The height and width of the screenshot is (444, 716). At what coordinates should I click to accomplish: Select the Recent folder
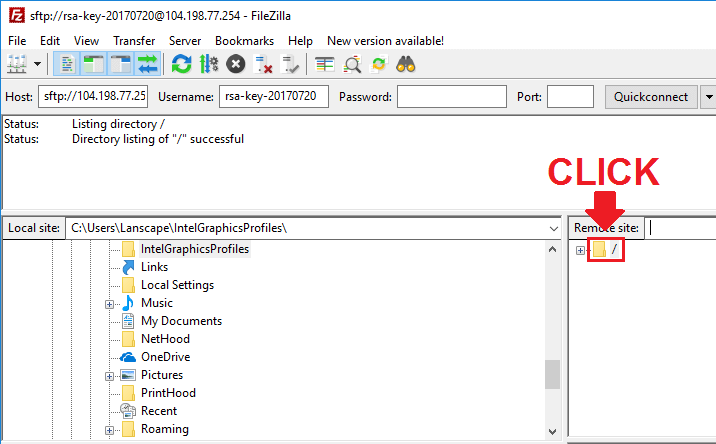click(159, 411)
